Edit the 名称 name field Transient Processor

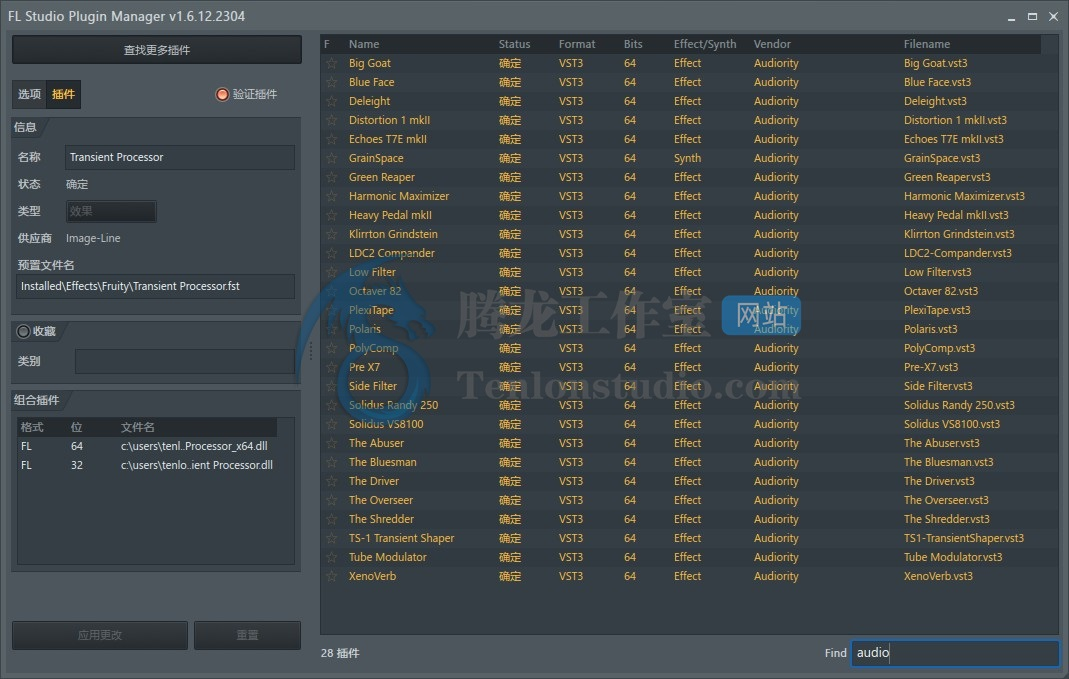point(180,157)
